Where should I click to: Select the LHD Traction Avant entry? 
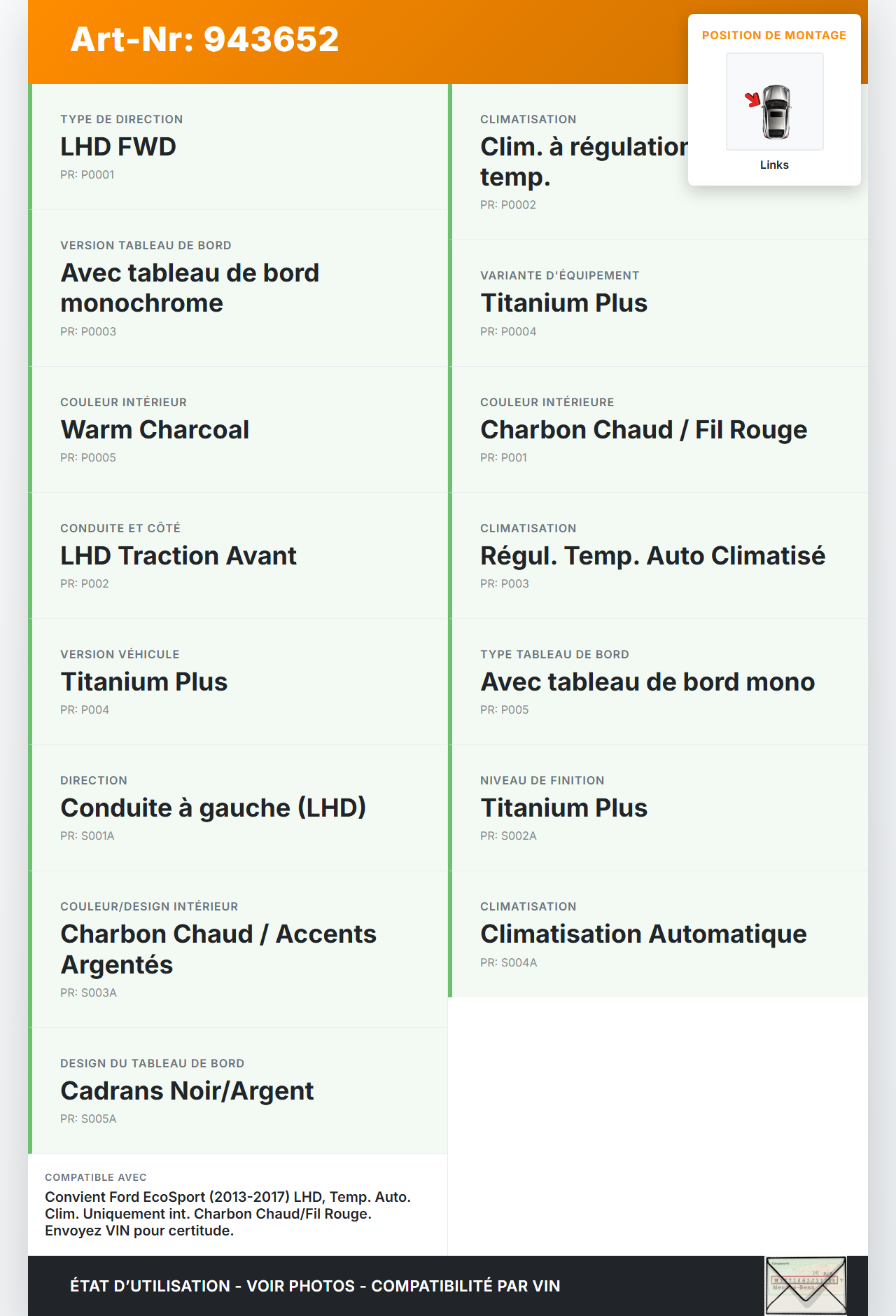[178, 556]
